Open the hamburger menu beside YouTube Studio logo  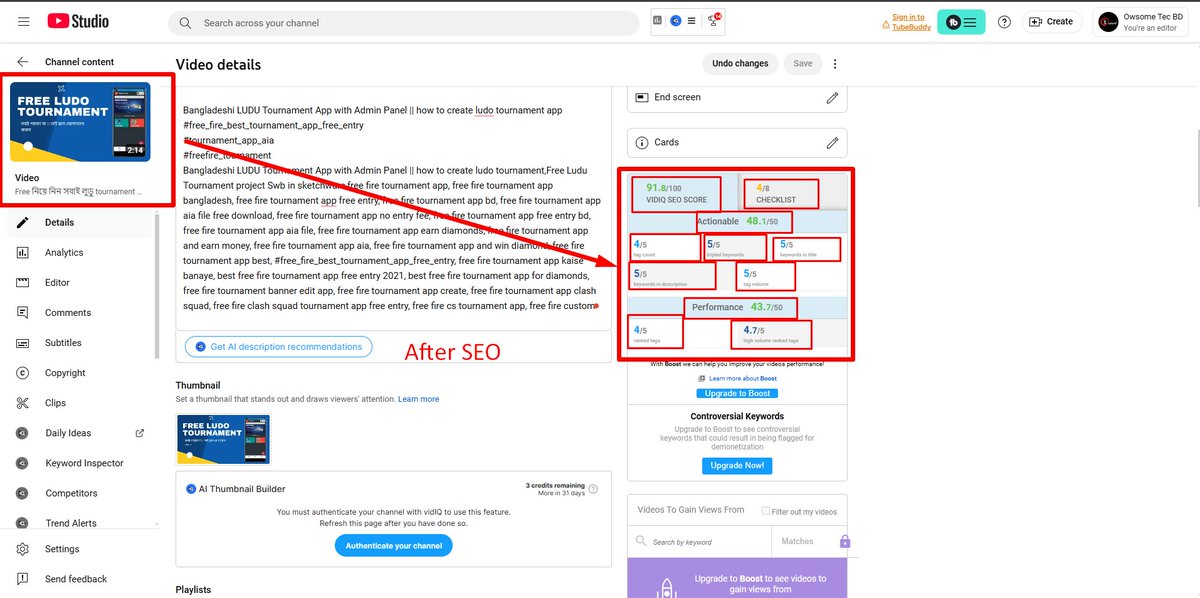click(23, 21)
